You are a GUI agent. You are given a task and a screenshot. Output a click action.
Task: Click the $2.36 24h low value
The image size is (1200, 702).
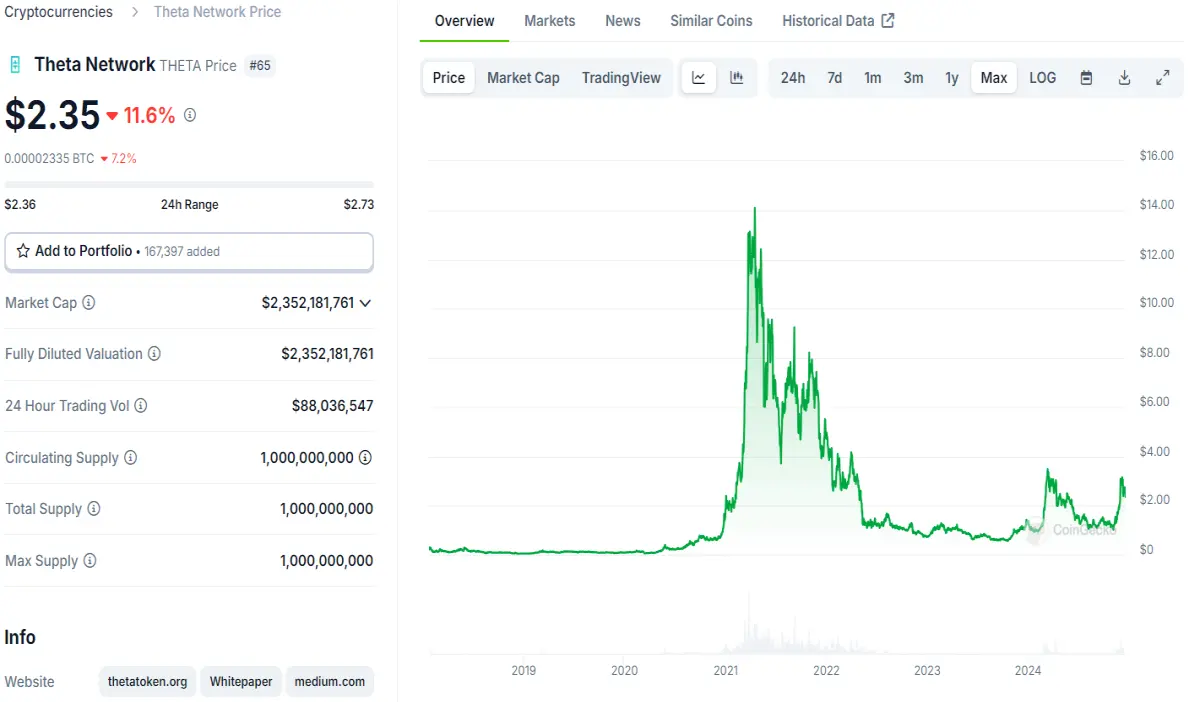tap(20, 204)
